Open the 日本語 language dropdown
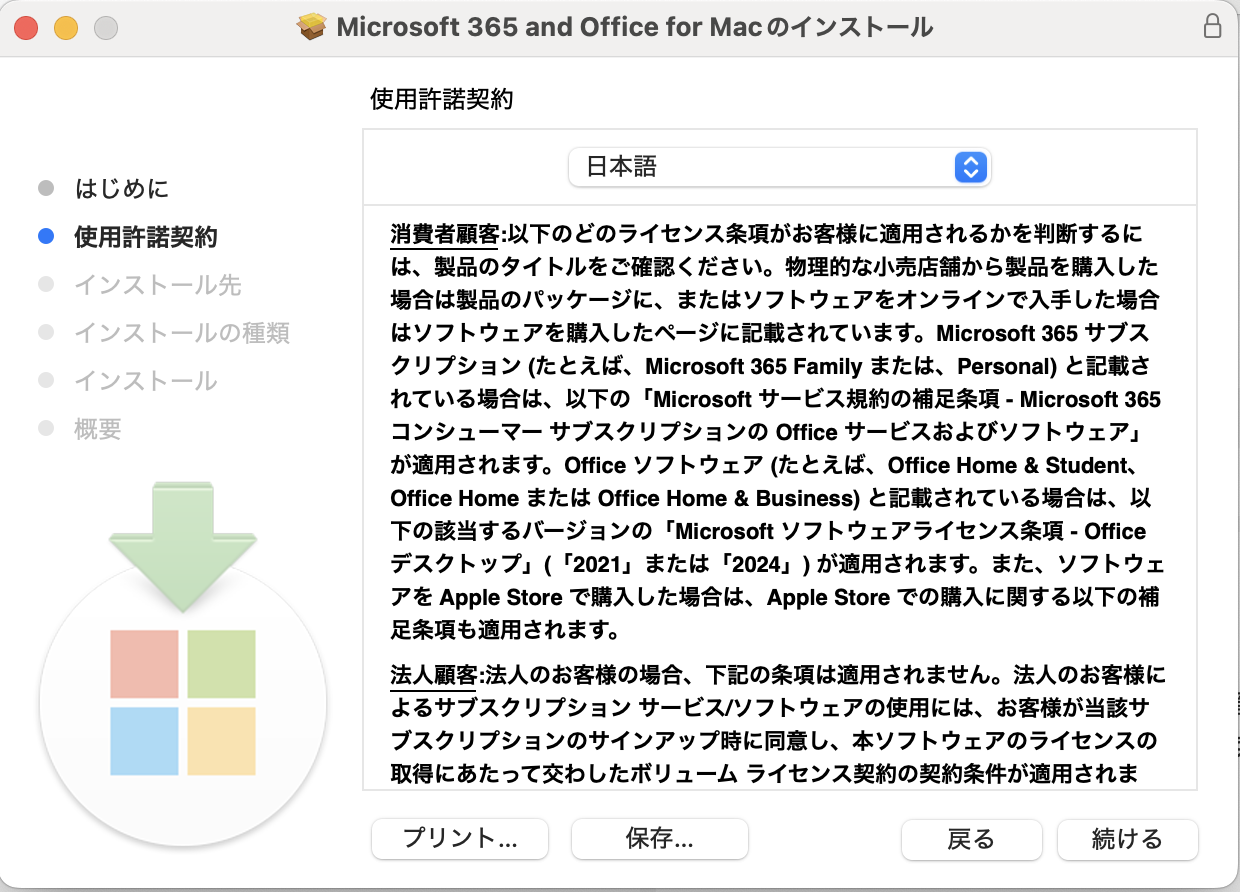1240x892 pixels. pyautogui.click(x=779, y=167)
